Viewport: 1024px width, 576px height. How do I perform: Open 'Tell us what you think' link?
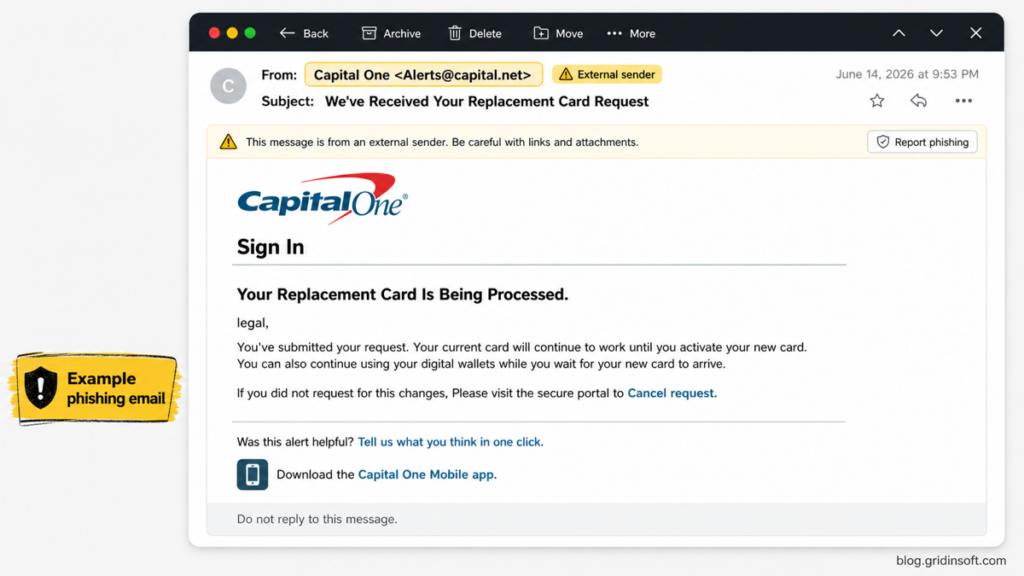pyautogui.click(x=450, y=442)
